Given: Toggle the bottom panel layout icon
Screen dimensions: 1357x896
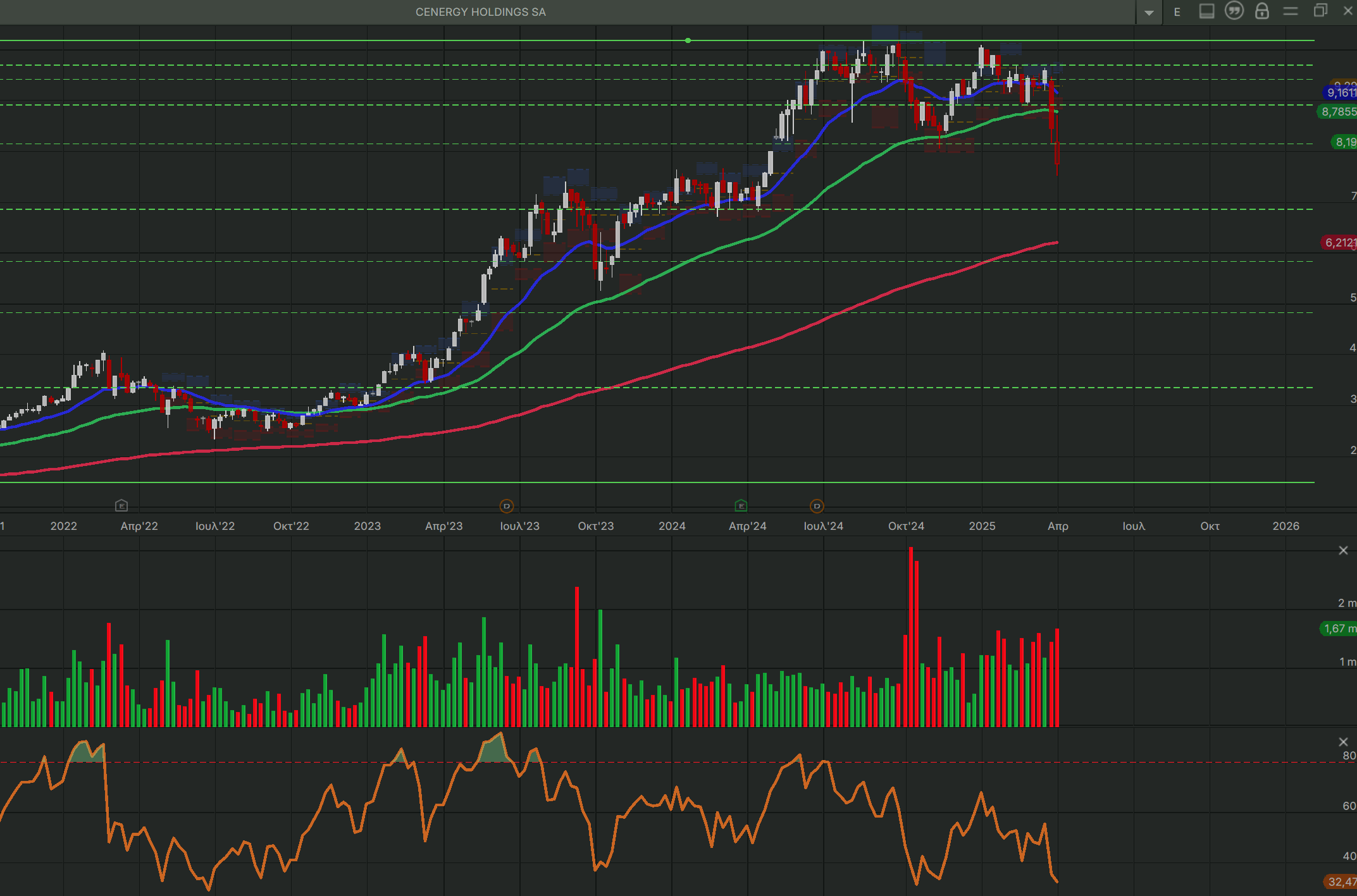Looking at the screenshot, I should (x=1206, y=11).
